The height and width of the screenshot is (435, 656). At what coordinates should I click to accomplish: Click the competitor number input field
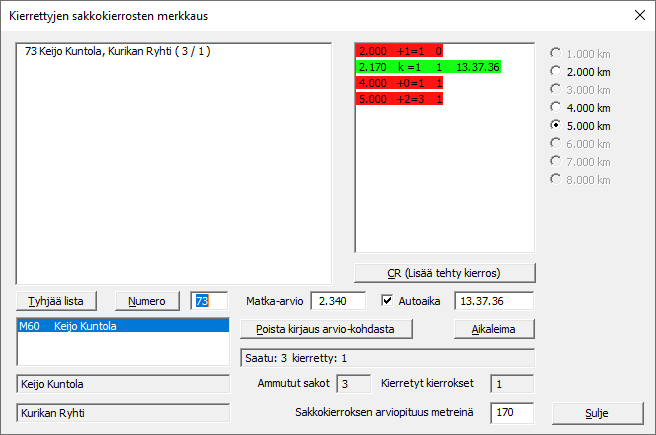(x=209, y=300)
